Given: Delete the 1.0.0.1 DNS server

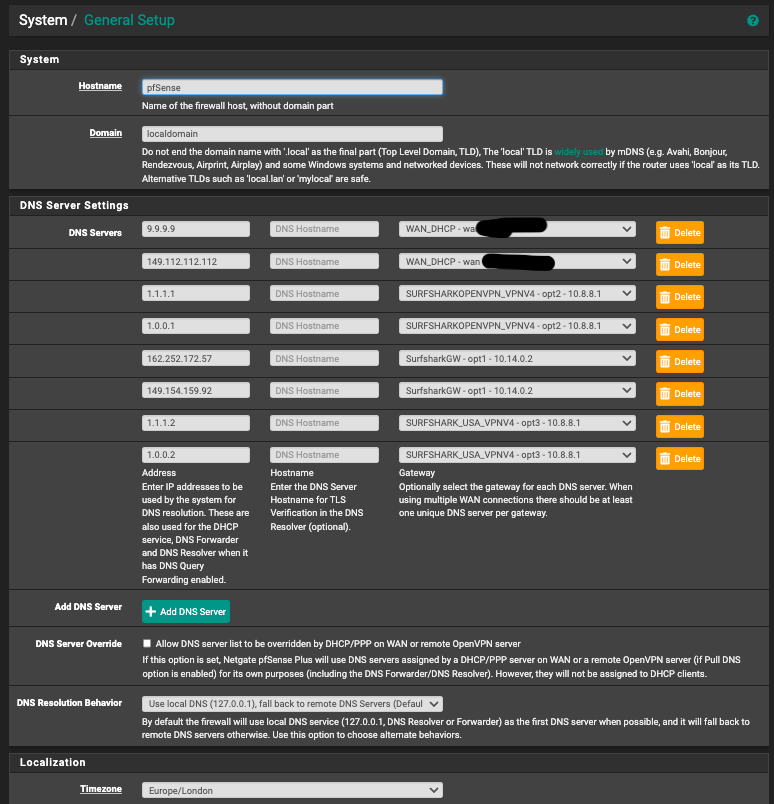Looking at the screenshot, I should (x=680, y=330).
